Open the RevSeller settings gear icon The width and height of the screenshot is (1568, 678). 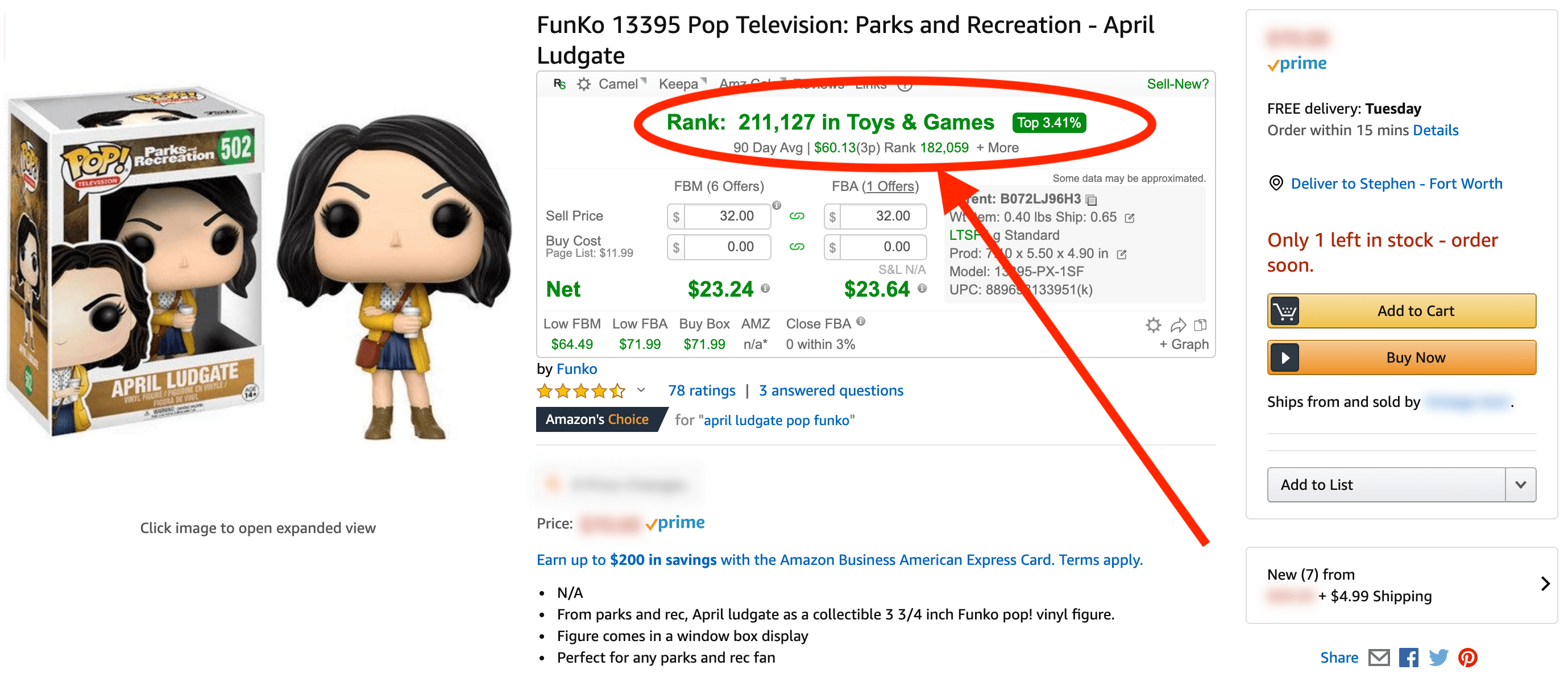[583, 85]
